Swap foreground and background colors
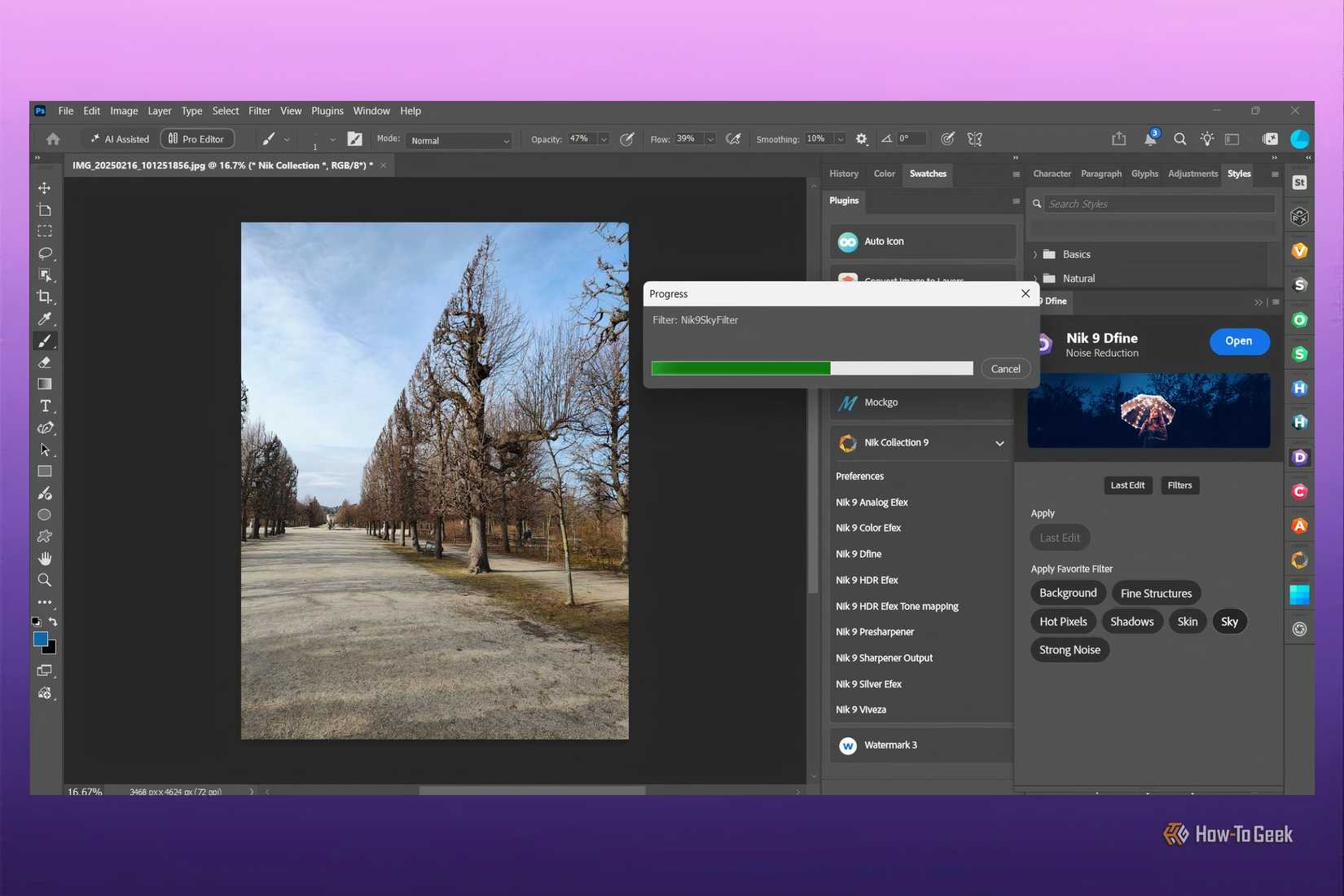Image resolution: width=1344 pixels, height=896 pixels. 53,622
